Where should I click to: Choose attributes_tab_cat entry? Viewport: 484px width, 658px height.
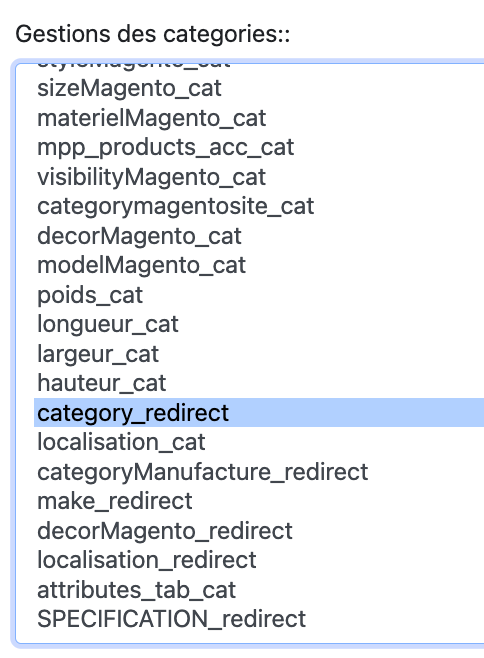click(x=259, y=590)
